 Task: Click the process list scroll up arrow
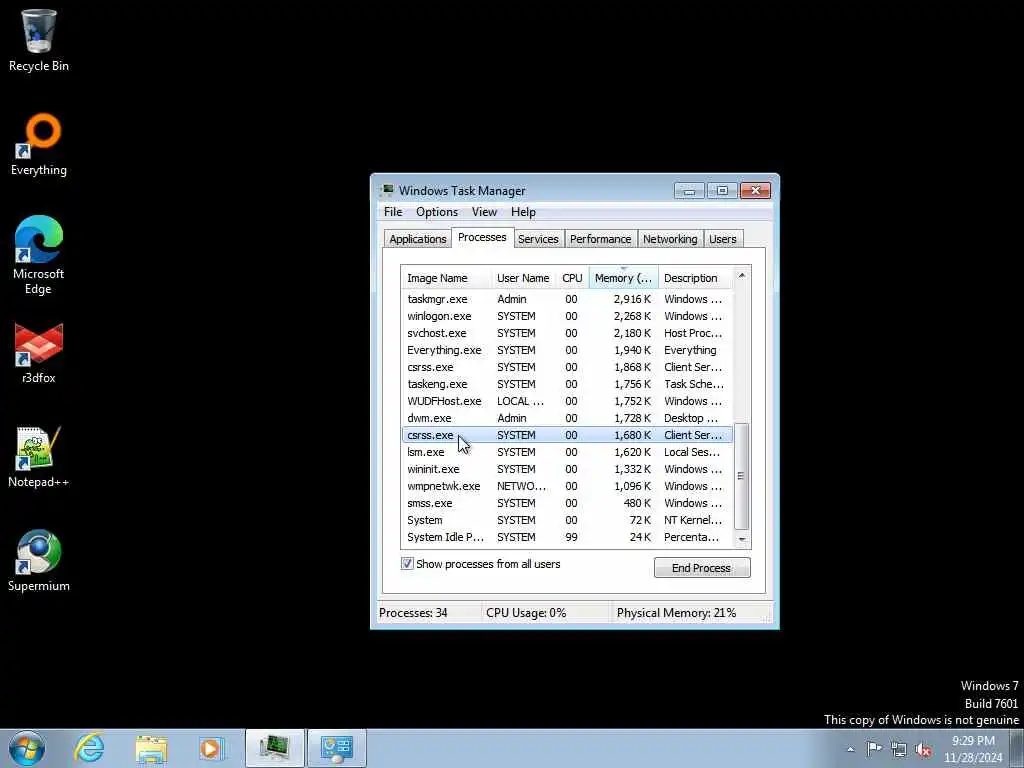(x=741, y=276)
